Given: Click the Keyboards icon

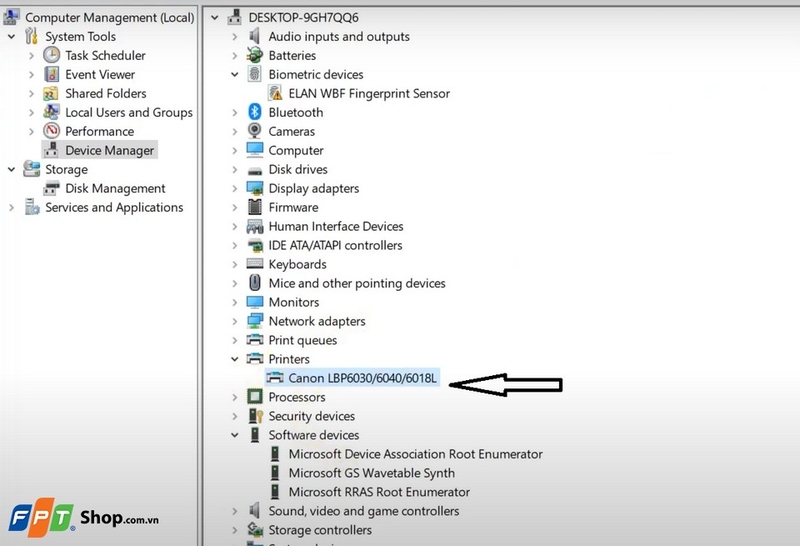Looking at the screenshot, I should 255,264.
